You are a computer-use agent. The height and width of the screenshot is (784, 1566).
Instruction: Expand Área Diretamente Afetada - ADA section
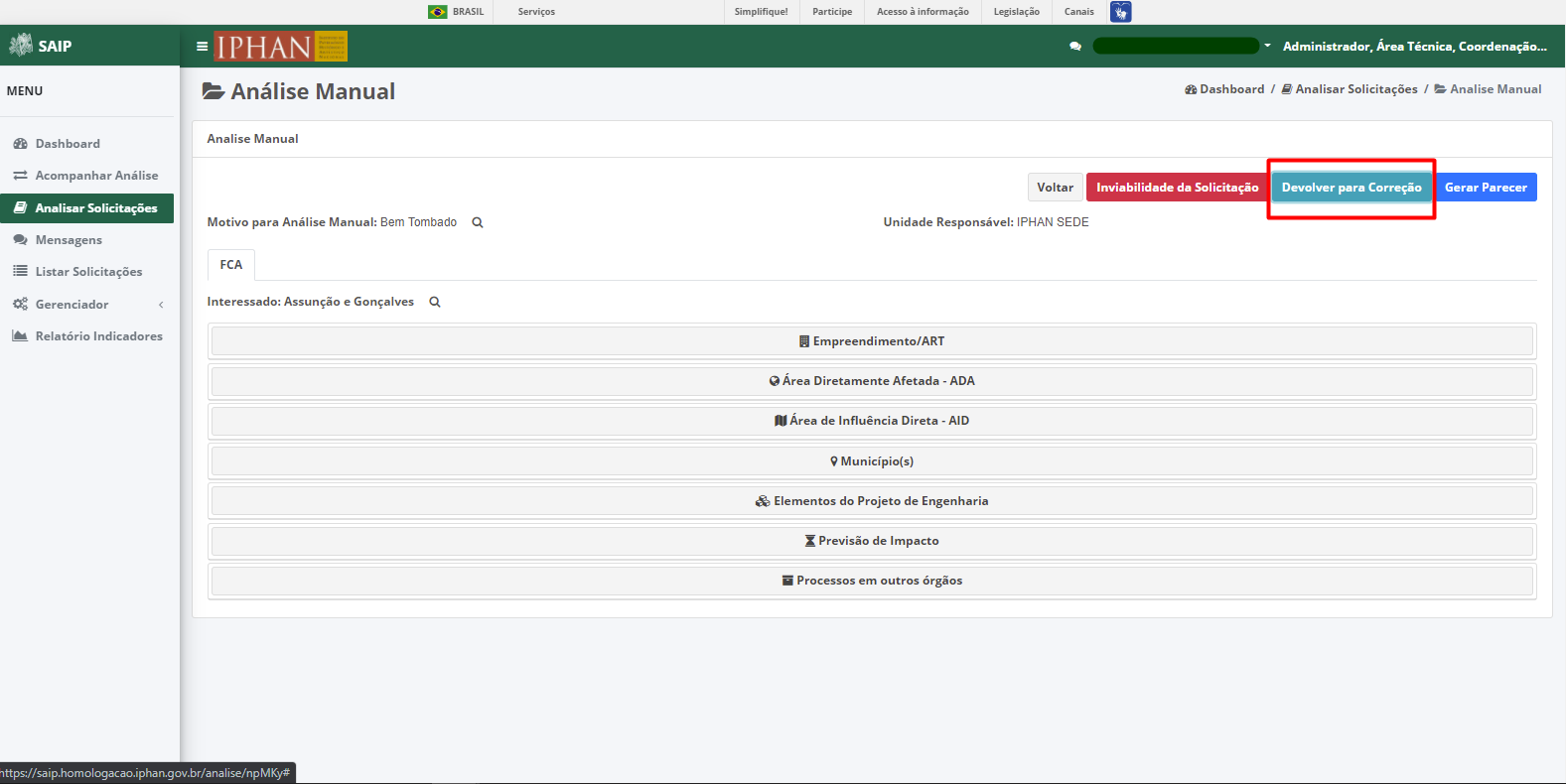point(872,381)
